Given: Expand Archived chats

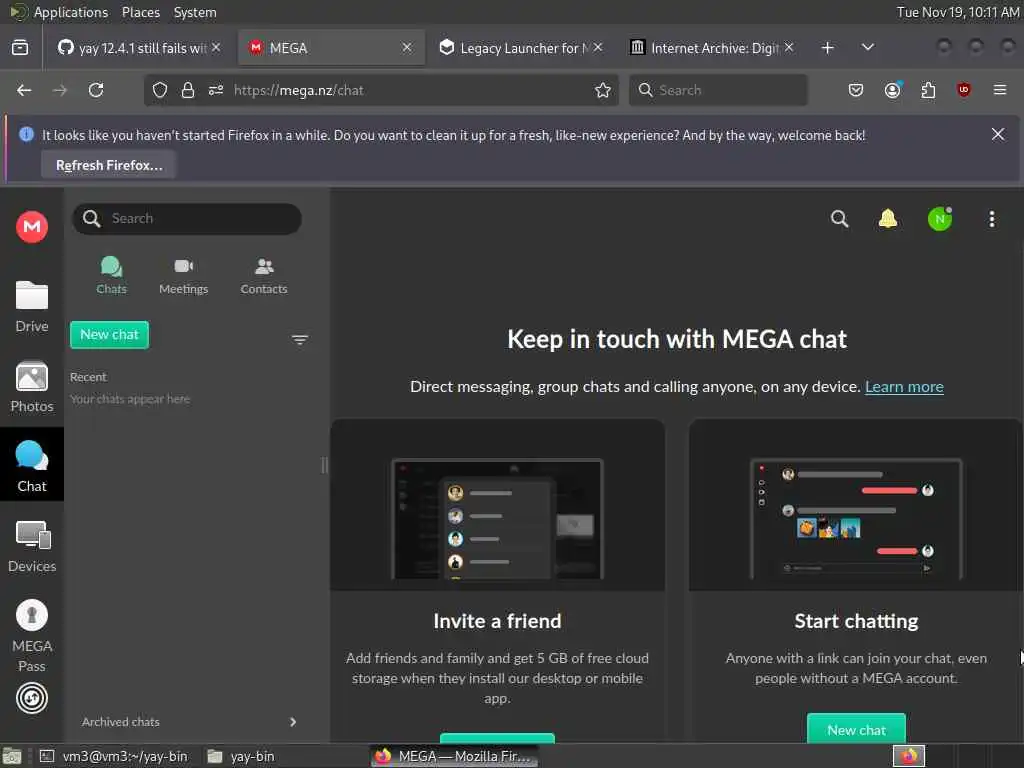Looking at the screenshot, I should [x=188, y=722].
